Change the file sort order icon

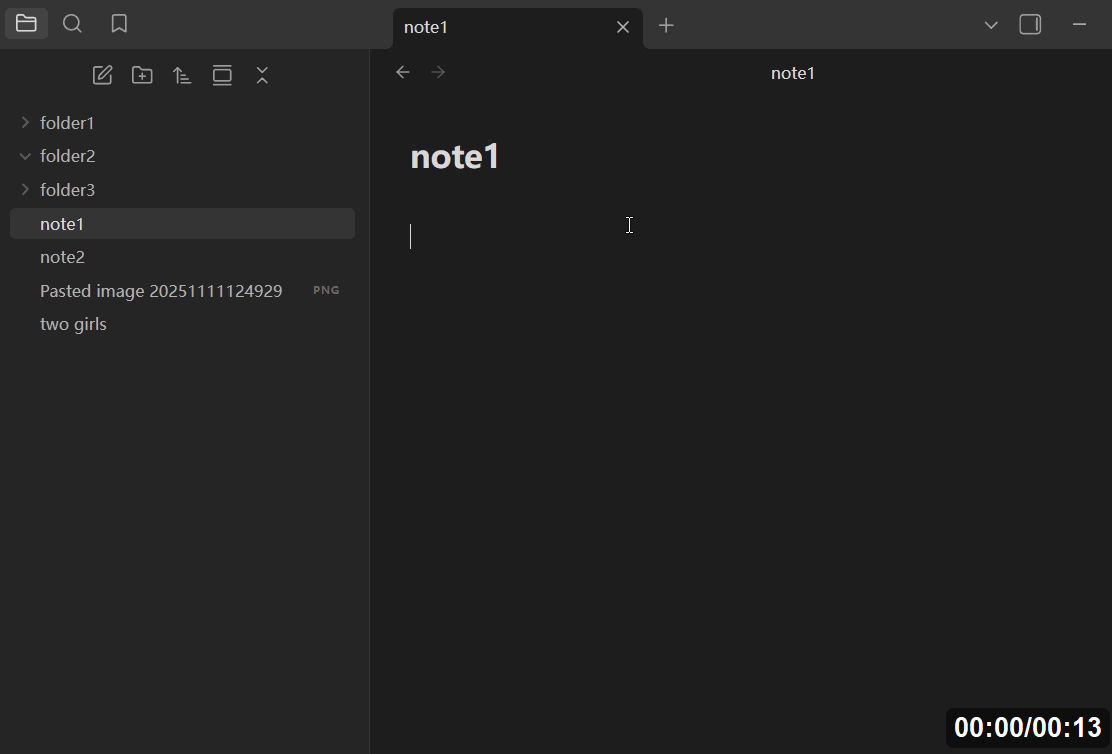182,75
